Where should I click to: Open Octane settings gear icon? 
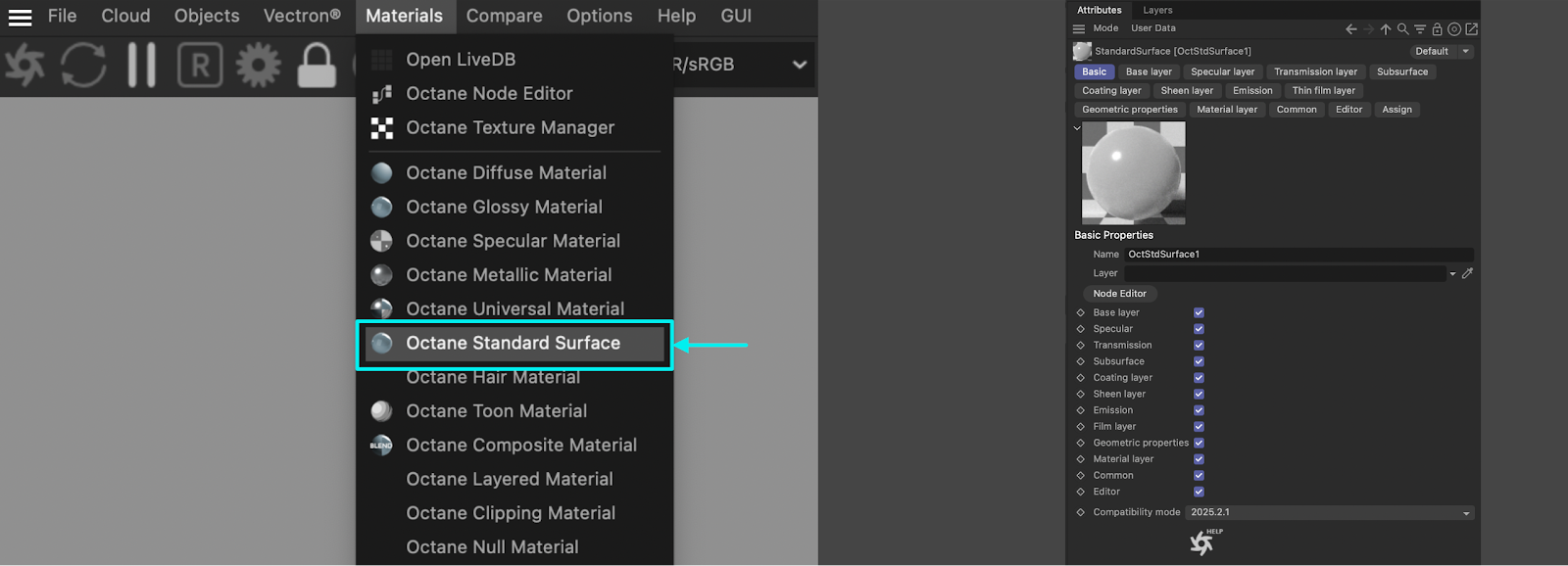[258, 66]
